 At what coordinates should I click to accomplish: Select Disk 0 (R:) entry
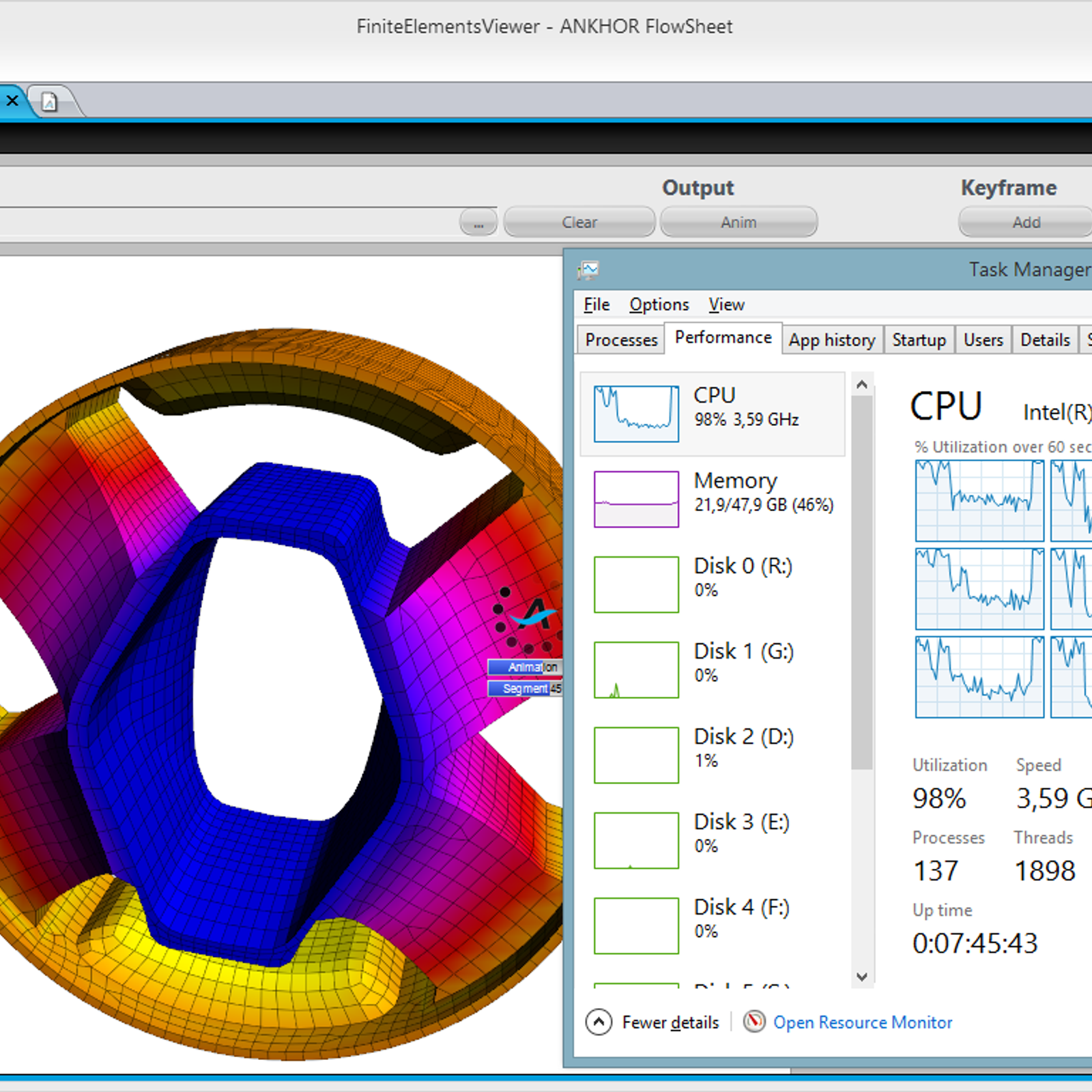click(x=712, y=584)
